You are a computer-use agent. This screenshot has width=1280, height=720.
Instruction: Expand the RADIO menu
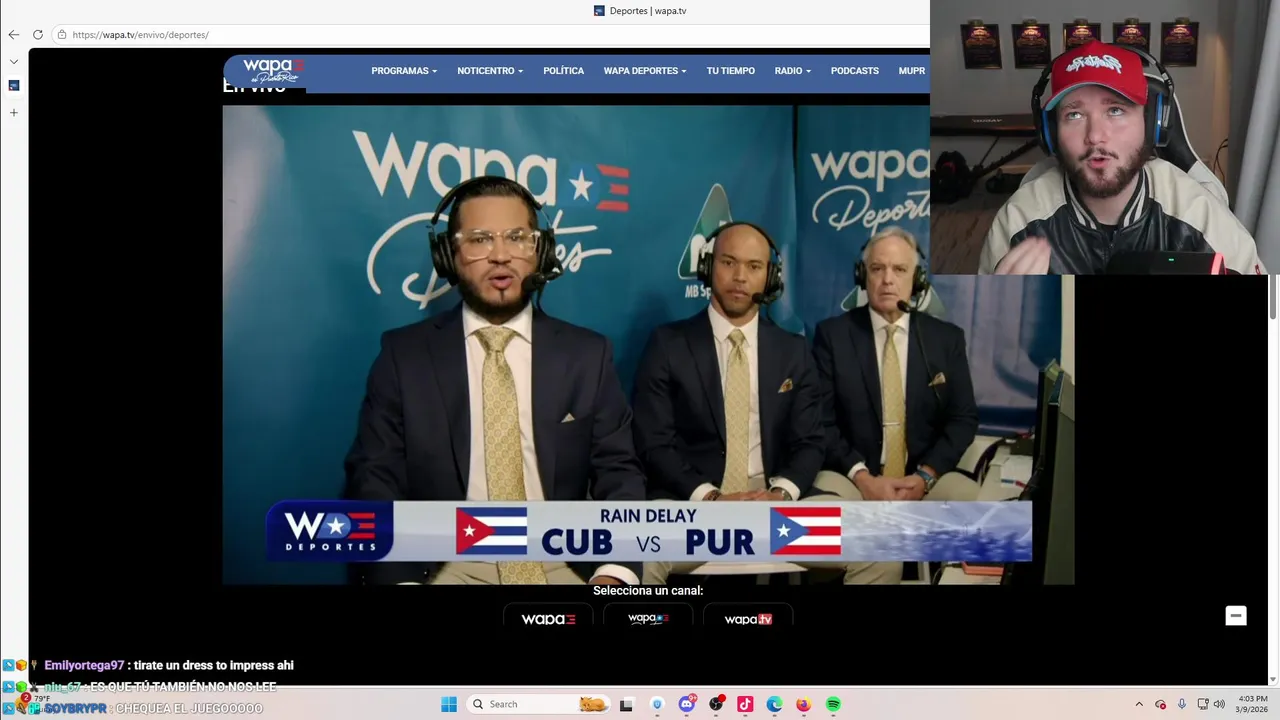tap(792, 71)
